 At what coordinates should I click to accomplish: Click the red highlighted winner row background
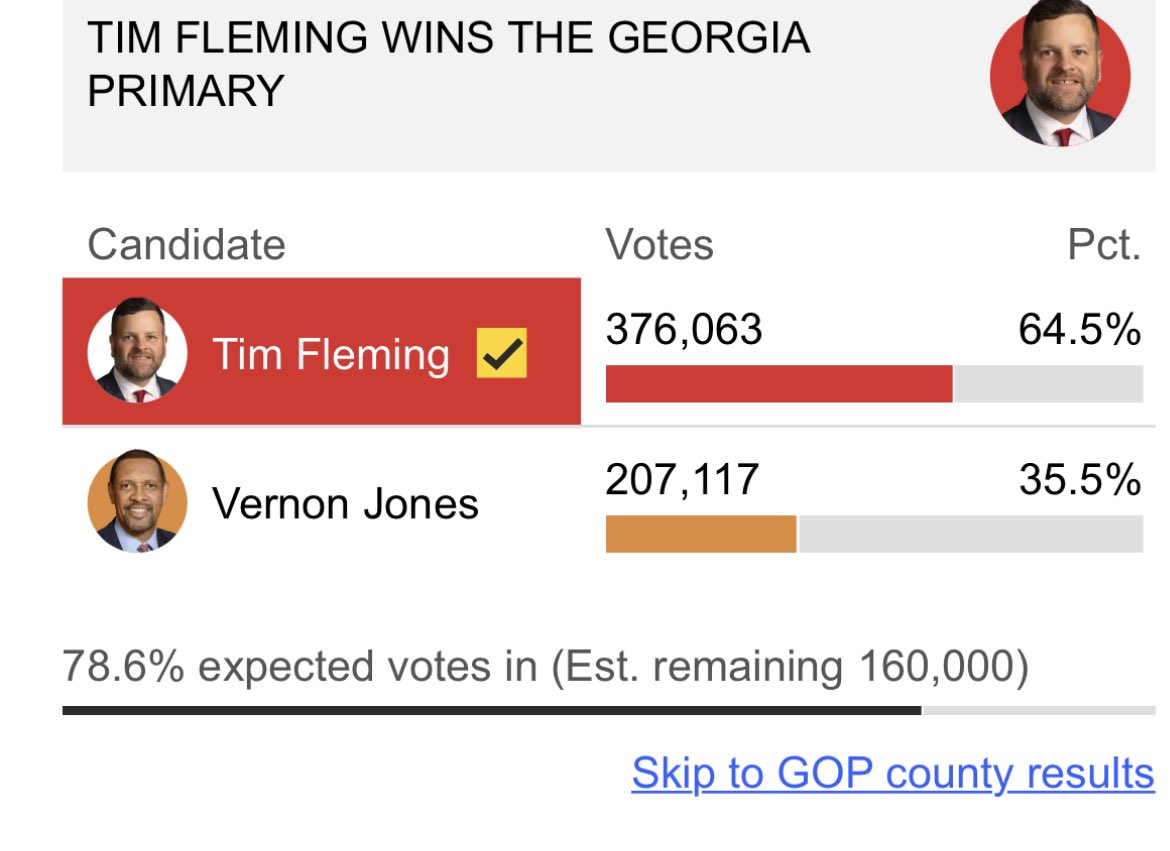[x=322, y=351]
